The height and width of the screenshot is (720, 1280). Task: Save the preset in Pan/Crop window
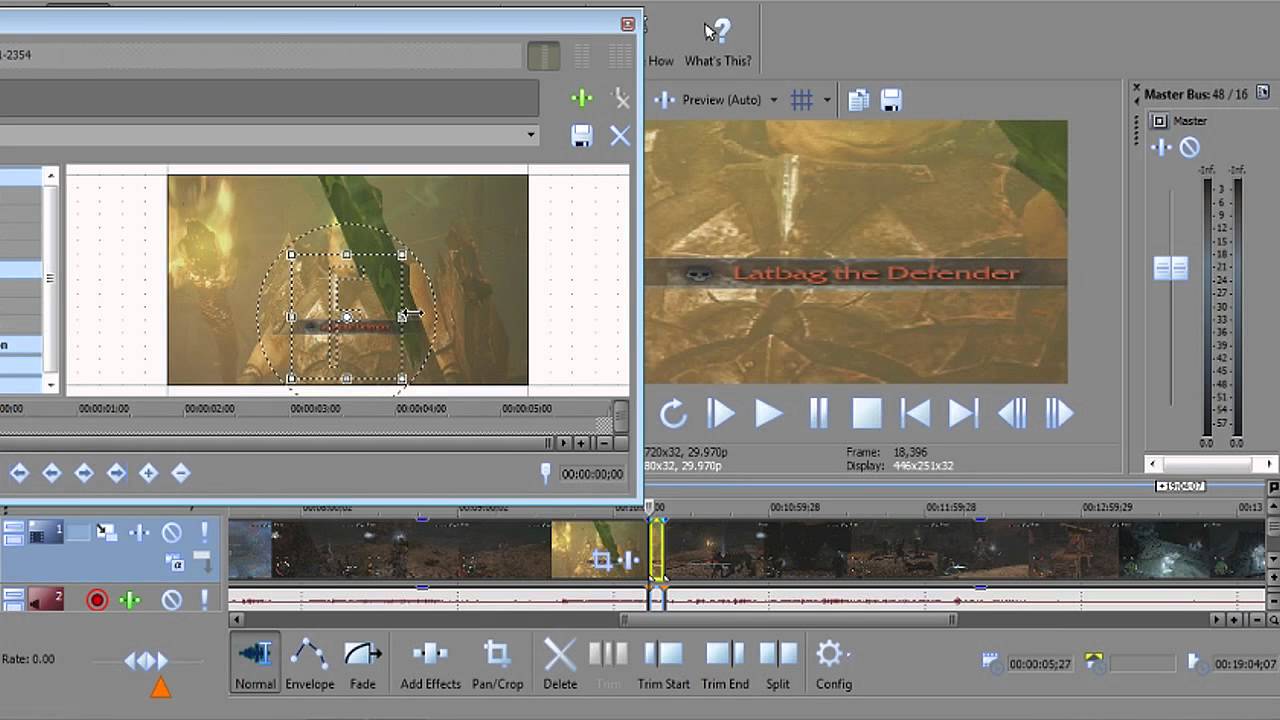[582, 136]
